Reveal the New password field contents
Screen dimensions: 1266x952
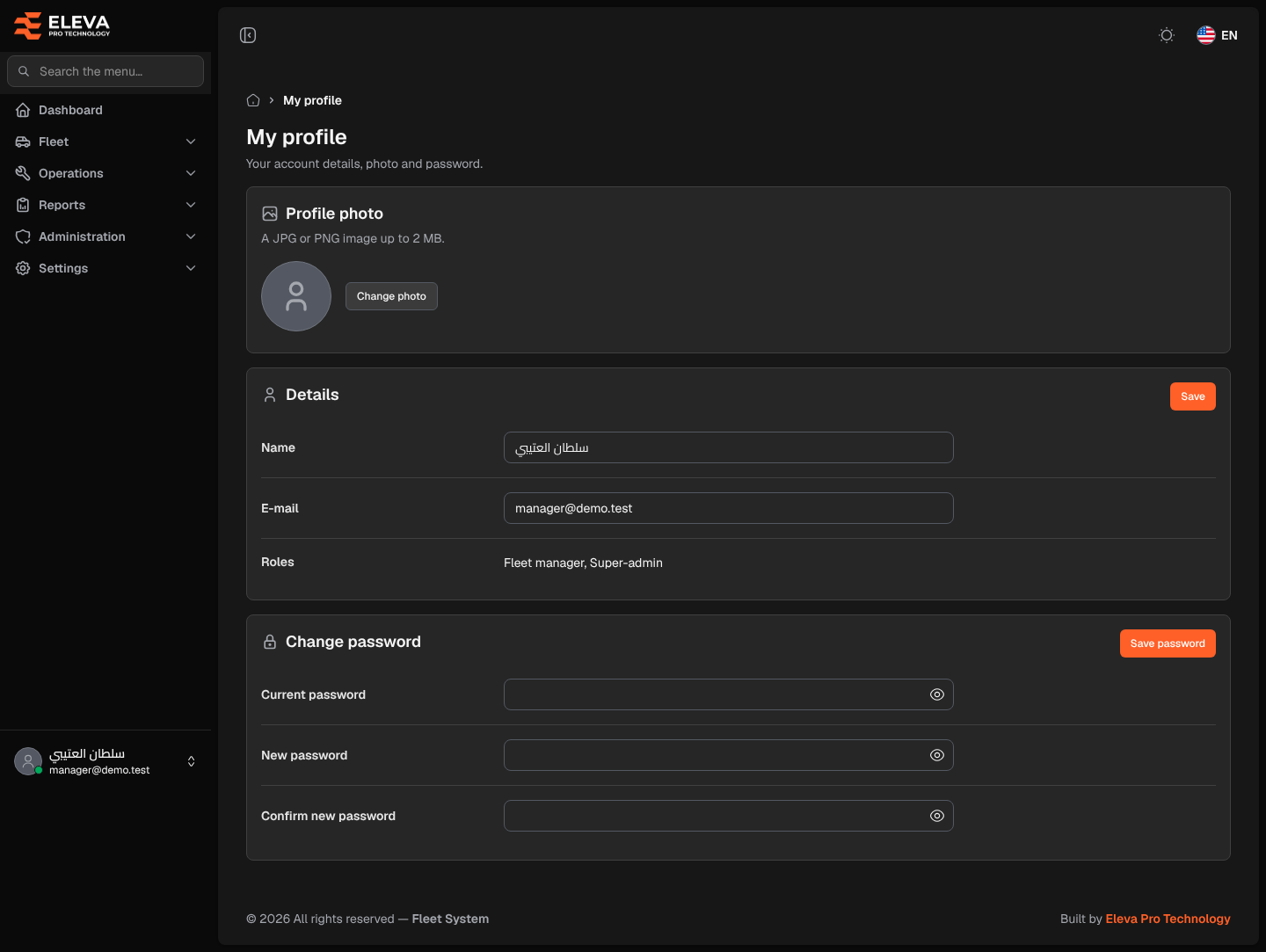coord(937,755)
